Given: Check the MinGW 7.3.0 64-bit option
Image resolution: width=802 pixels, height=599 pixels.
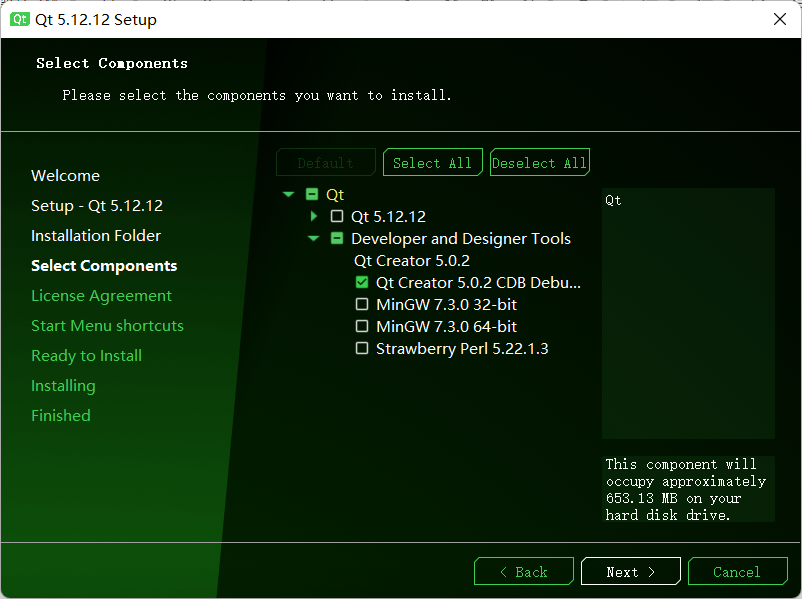Looking at the screenshot, I should coord(362,326).
